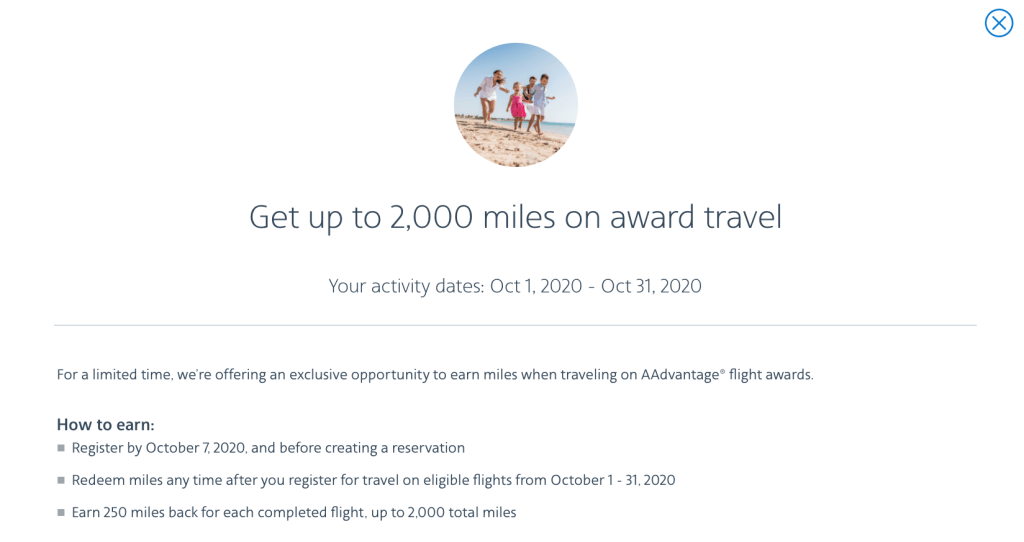This screenshot has height=542, width=1024.
Task: Click the horizontal divider under the dates
Action: [515, 325]
